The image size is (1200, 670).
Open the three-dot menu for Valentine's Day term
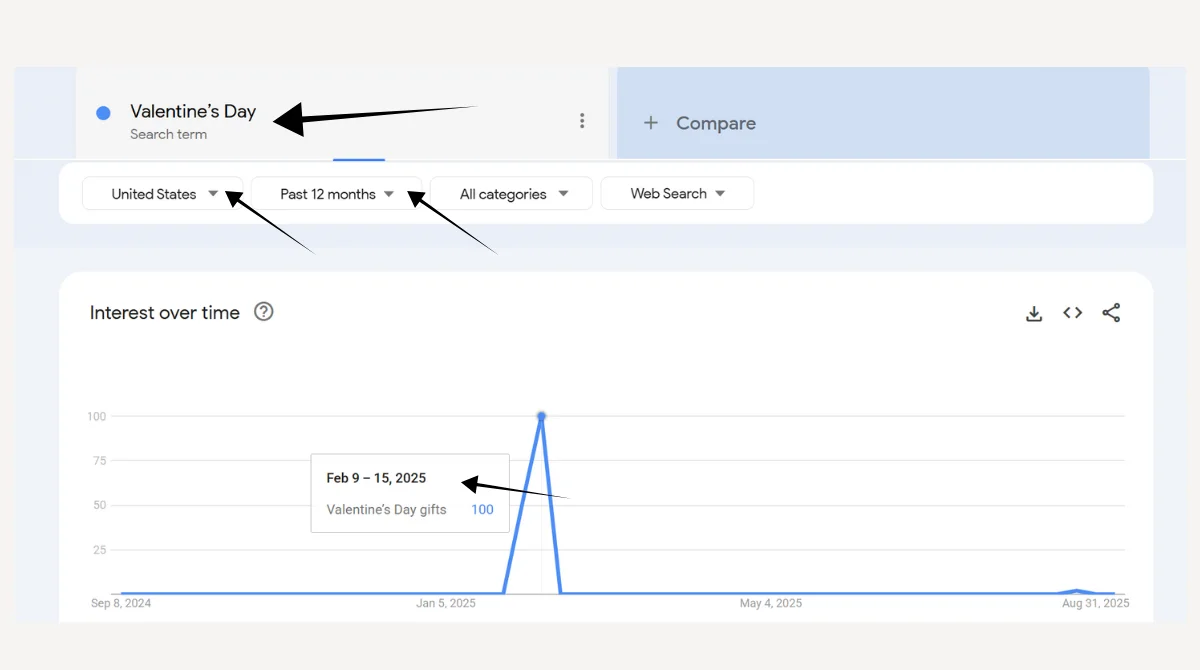[582, 121]
